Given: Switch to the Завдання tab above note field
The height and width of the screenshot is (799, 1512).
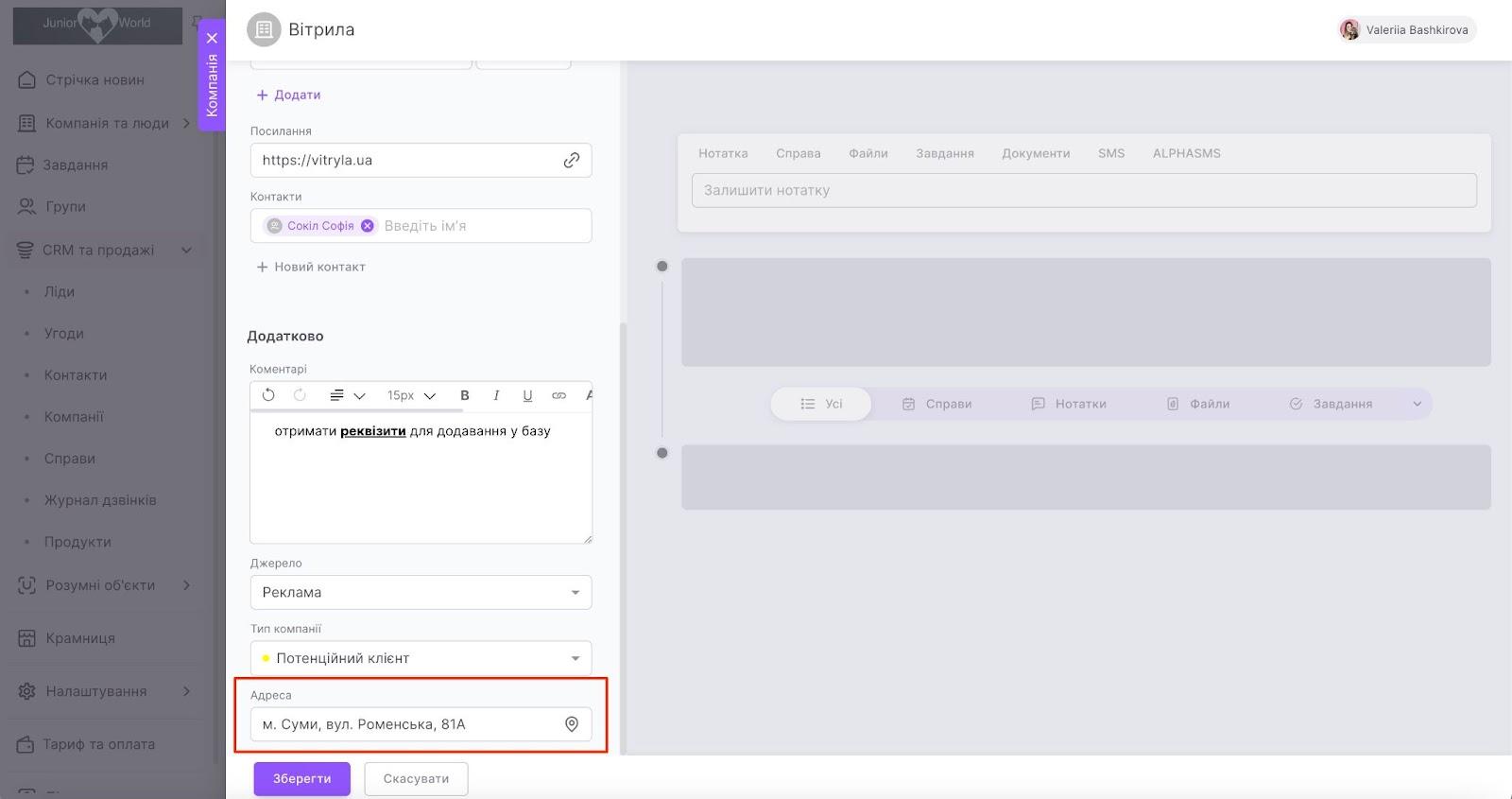Looking at the screenshot, I should (945, 153).
